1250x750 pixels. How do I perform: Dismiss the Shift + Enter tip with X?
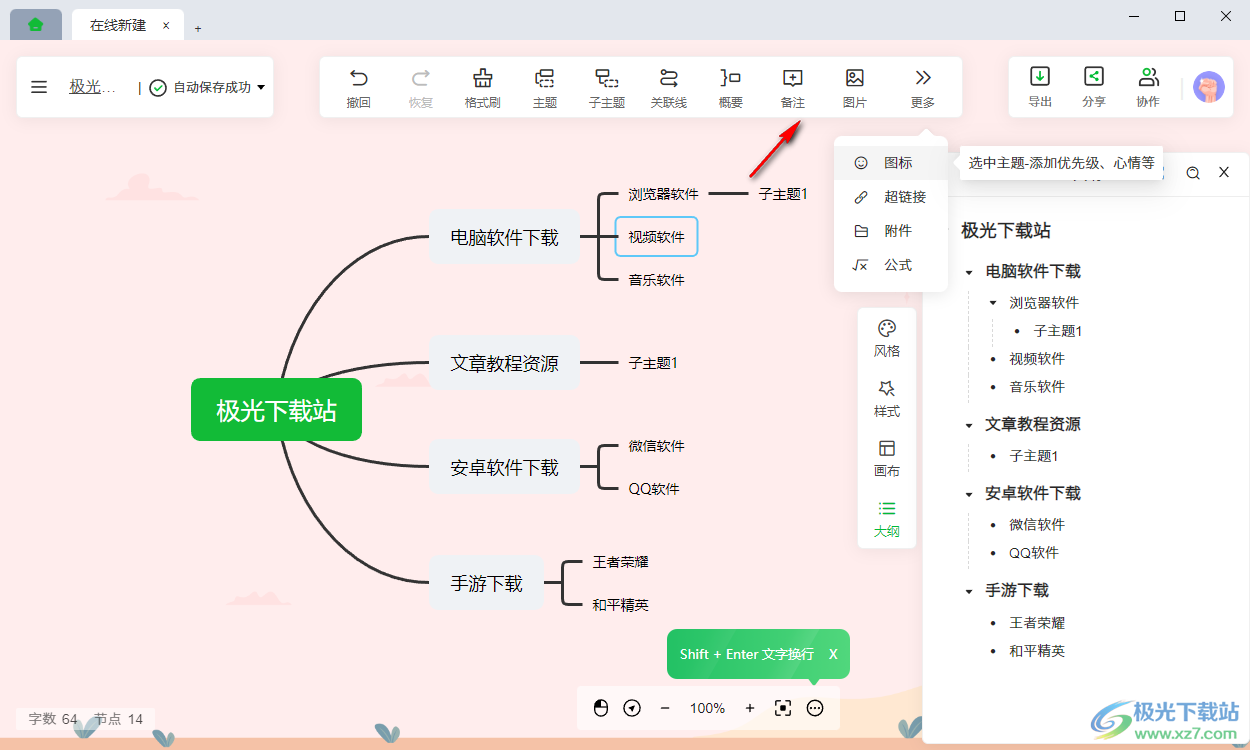[x=833, y=654]
